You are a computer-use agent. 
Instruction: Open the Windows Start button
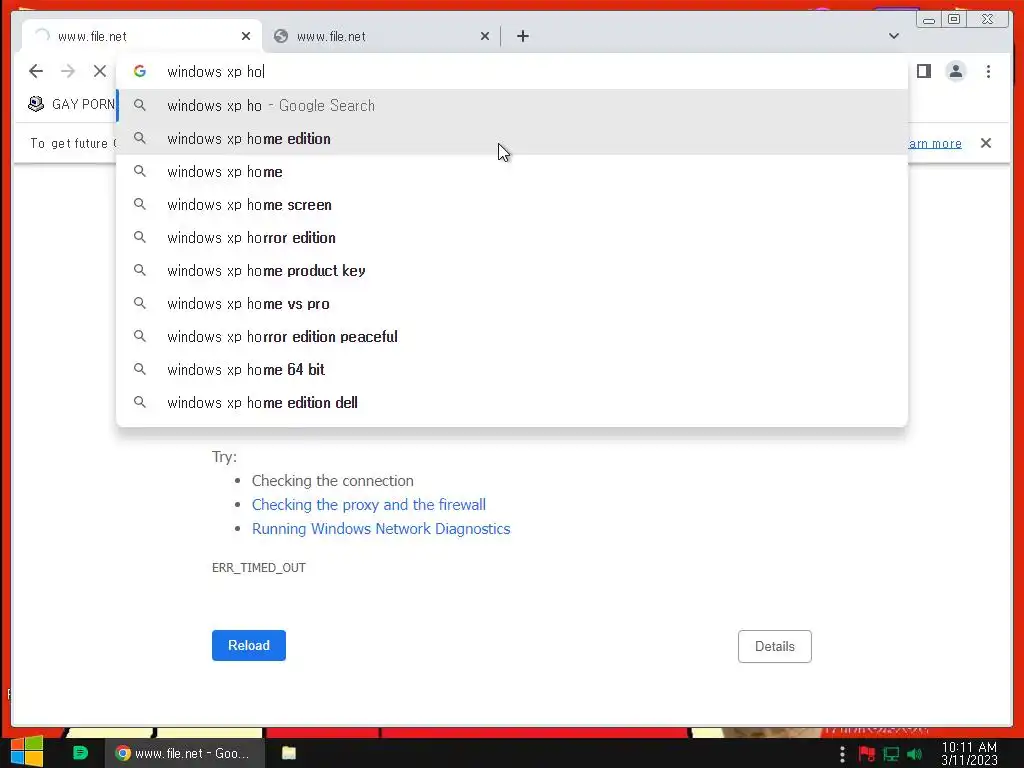tap(26, 752)
